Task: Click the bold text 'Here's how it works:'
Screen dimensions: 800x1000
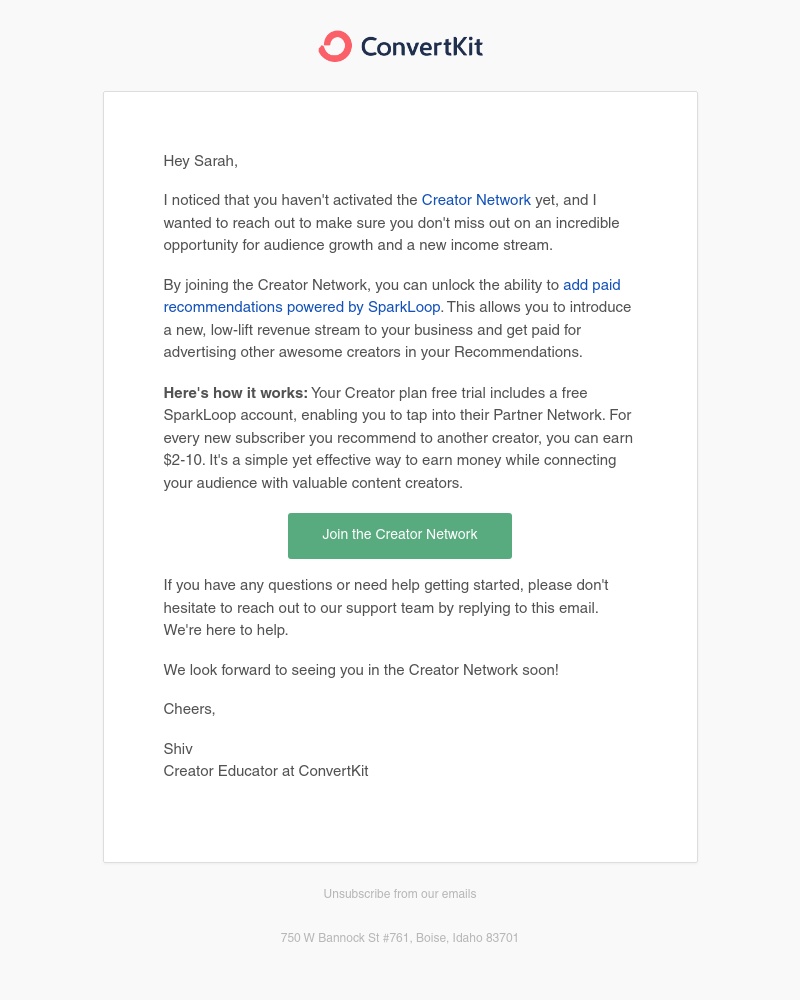Action: pyautogui.click(x=235, y=393)
